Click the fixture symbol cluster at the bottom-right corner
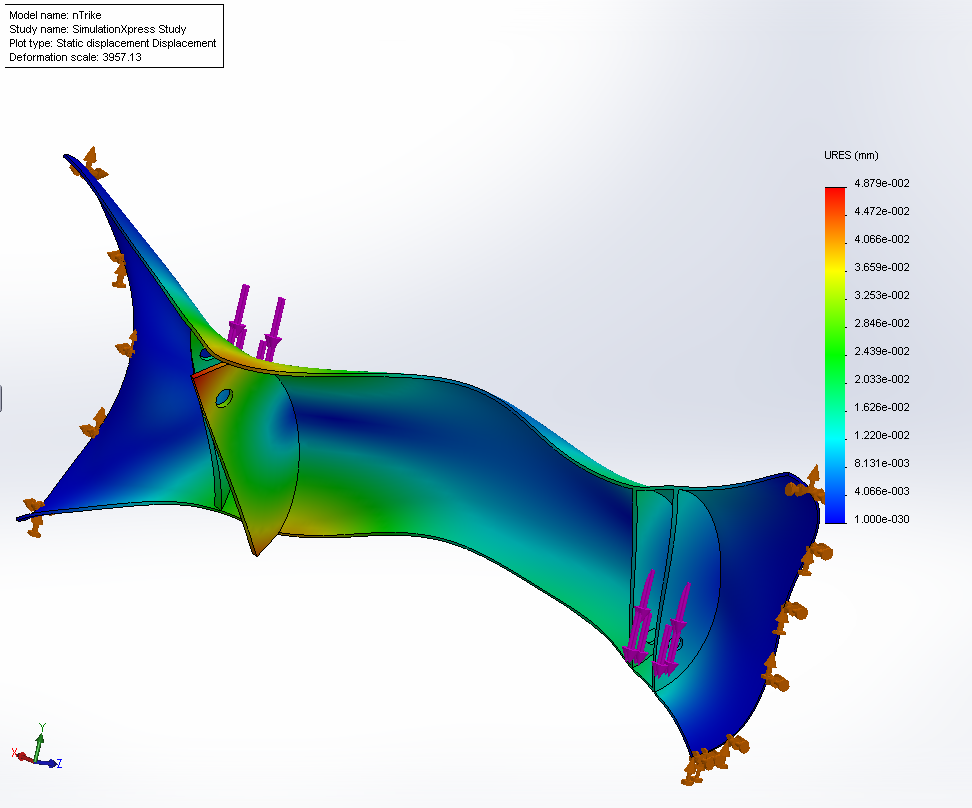This screenshot has width=972, height=808. click(x=713, y=759)
